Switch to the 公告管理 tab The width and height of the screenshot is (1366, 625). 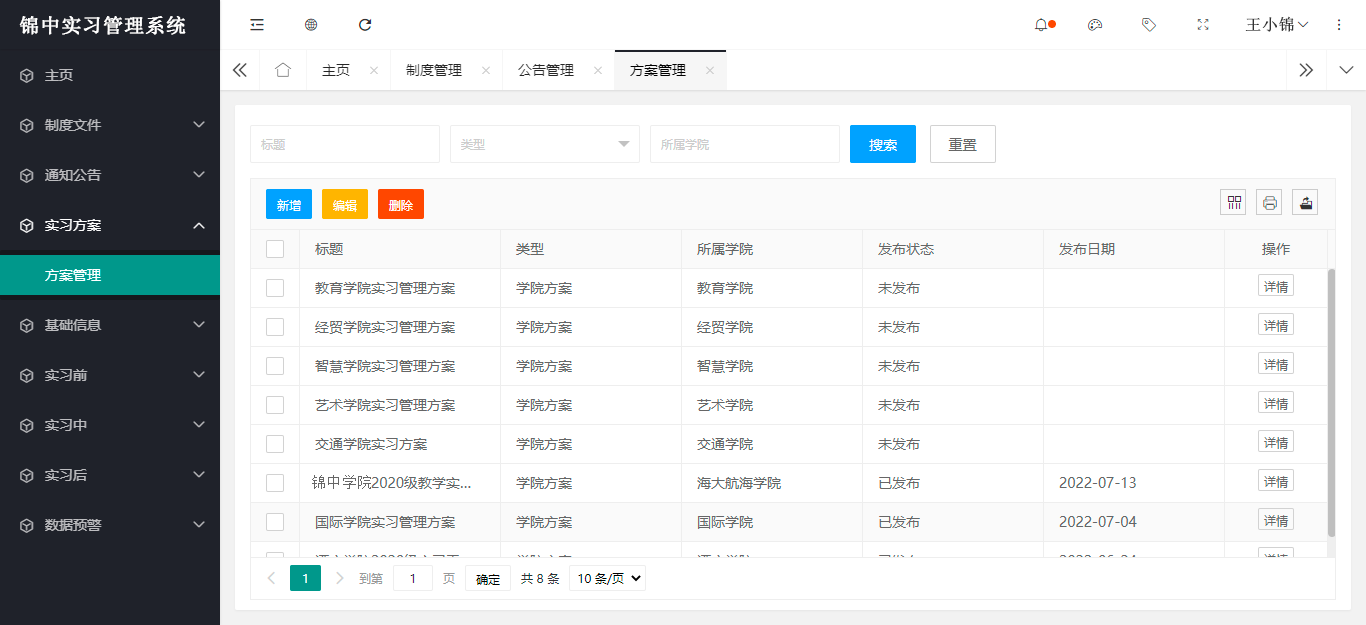(546, 71)
